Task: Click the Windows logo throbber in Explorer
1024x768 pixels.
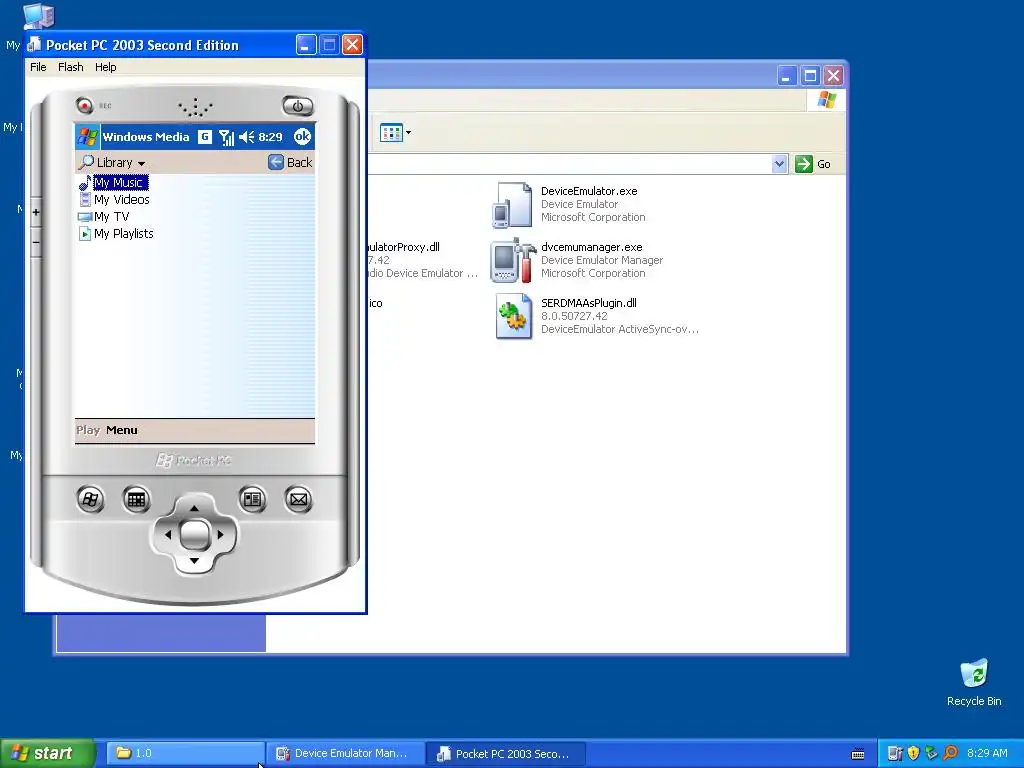Action: tap(826, 100)
